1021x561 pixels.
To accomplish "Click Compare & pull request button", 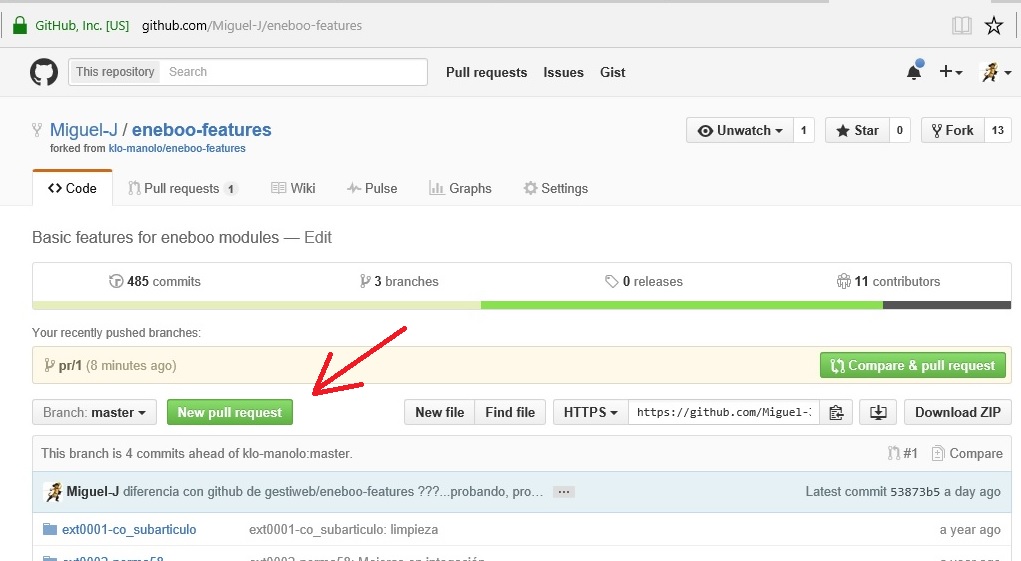I will [x=913, y=365].
